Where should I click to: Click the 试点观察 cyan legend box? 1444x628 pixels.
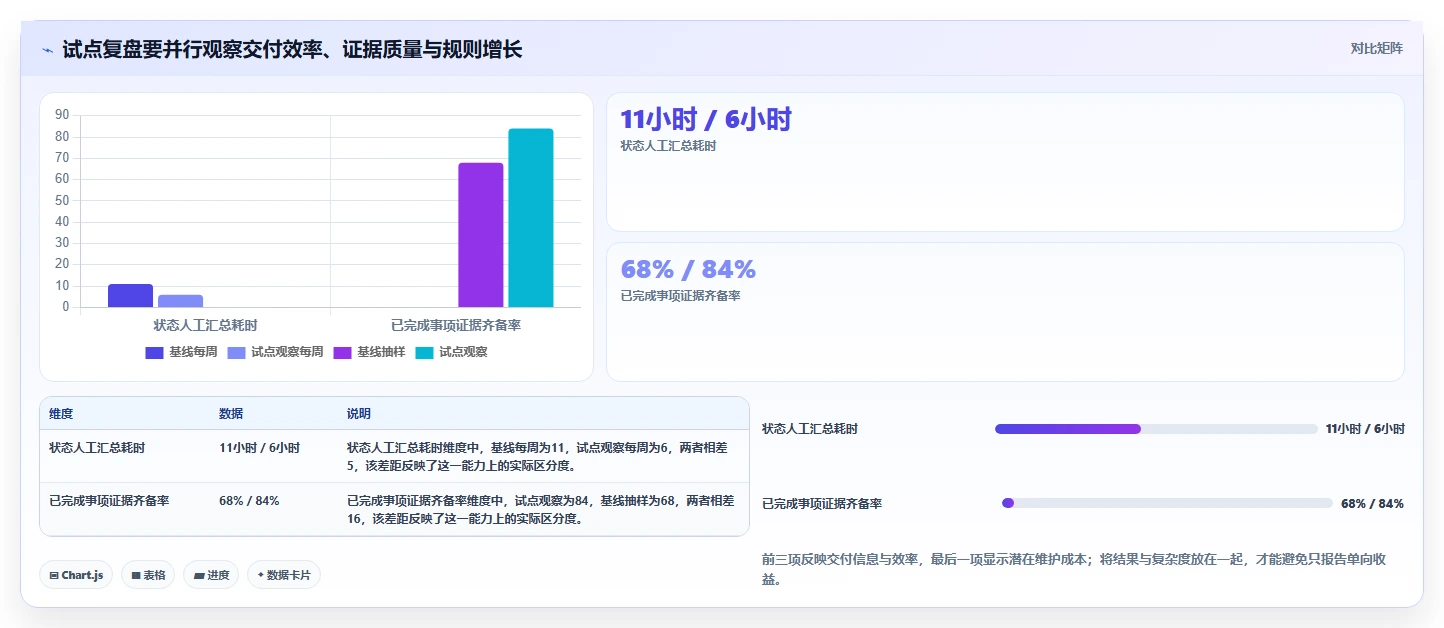coord(424,352)
